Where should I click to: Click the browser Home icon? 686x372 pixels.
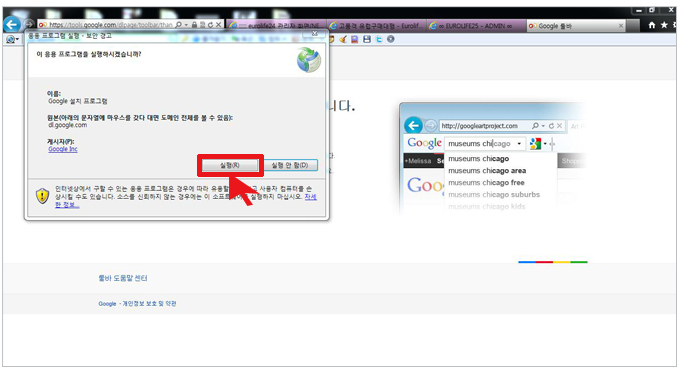(x=652, y=25)
